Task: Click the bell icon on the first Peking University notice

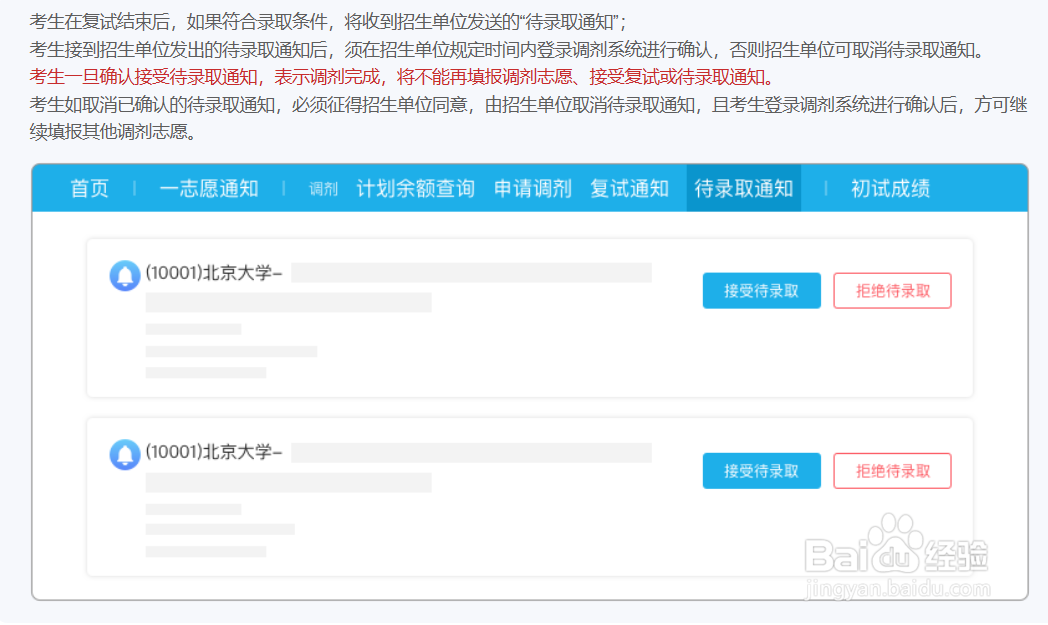Action: [124, 276]
